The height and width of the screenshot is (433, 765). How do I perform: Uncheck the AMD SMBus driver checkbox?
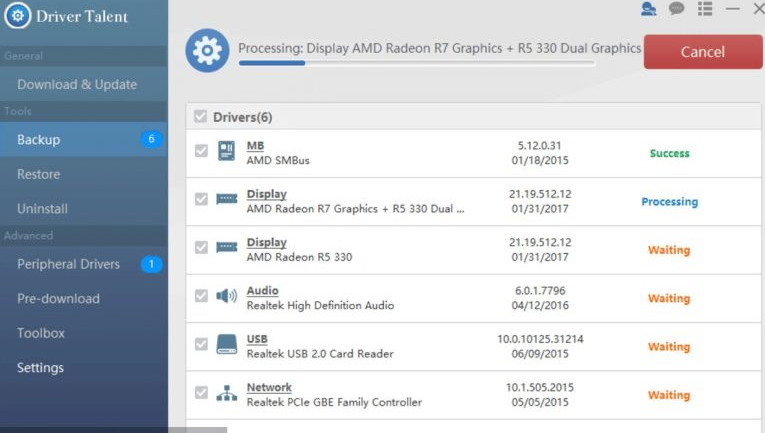(x=201, y=152)
